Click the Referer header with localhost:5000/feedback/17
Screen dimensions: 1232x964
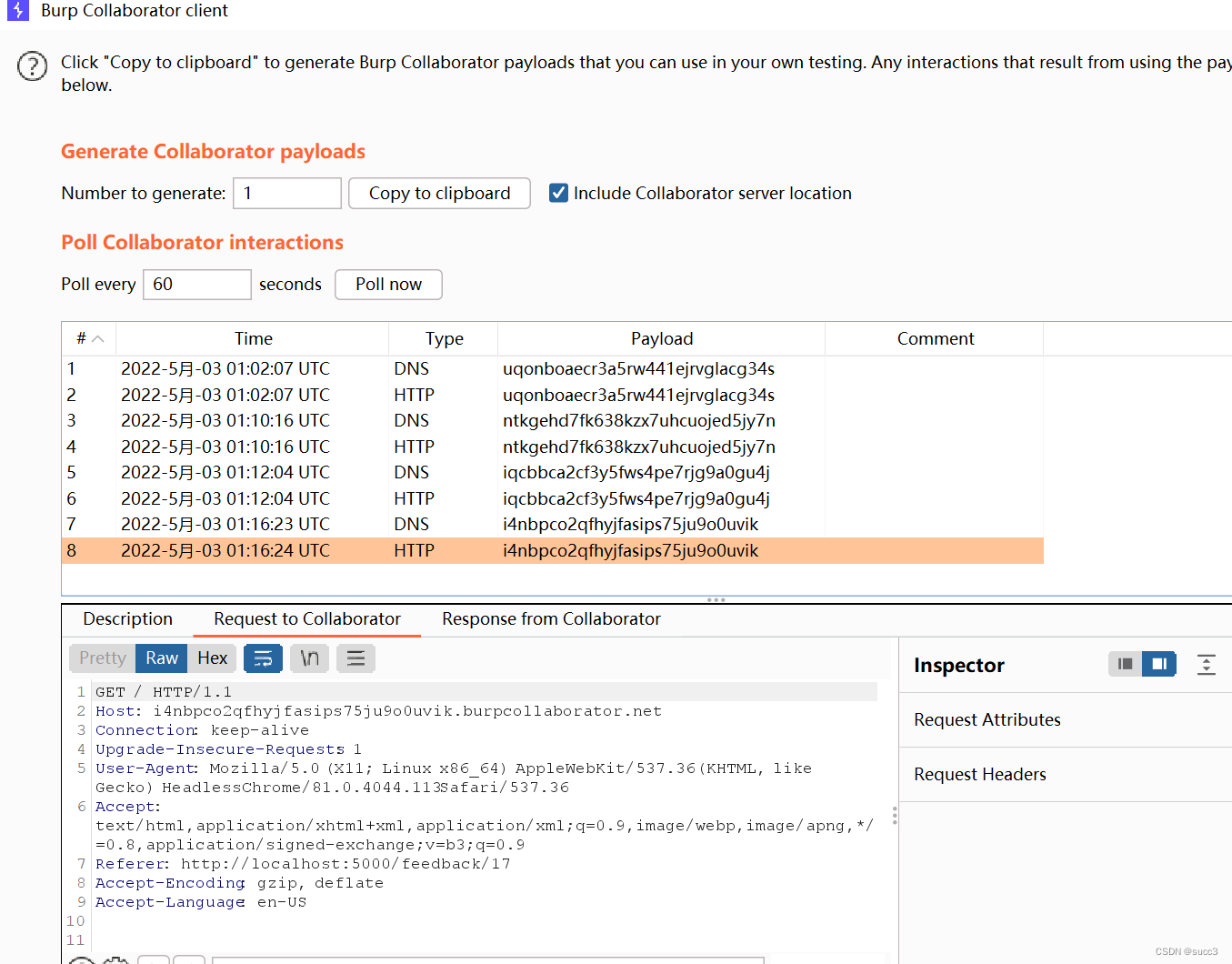[x=303, y=864]
